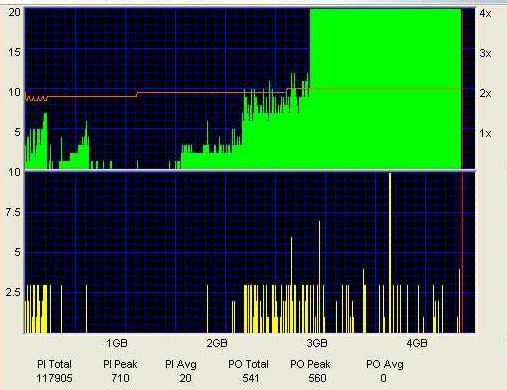
Task: Click the 20 label on PI axis
Action: tap(14, 12)
